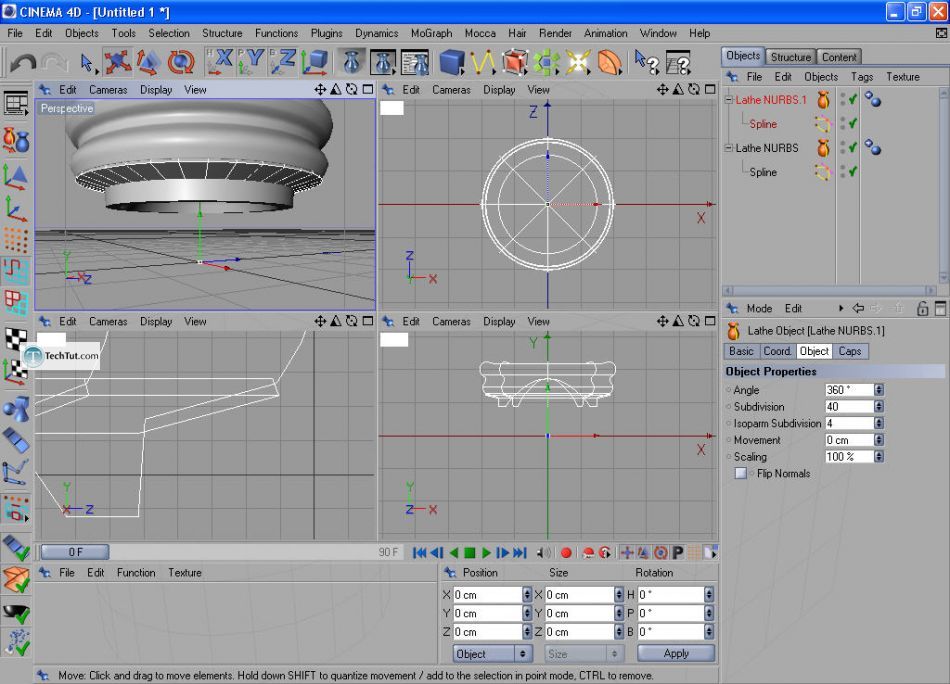
Task: Open the File menu in menu bar
Action: [15, 33]
